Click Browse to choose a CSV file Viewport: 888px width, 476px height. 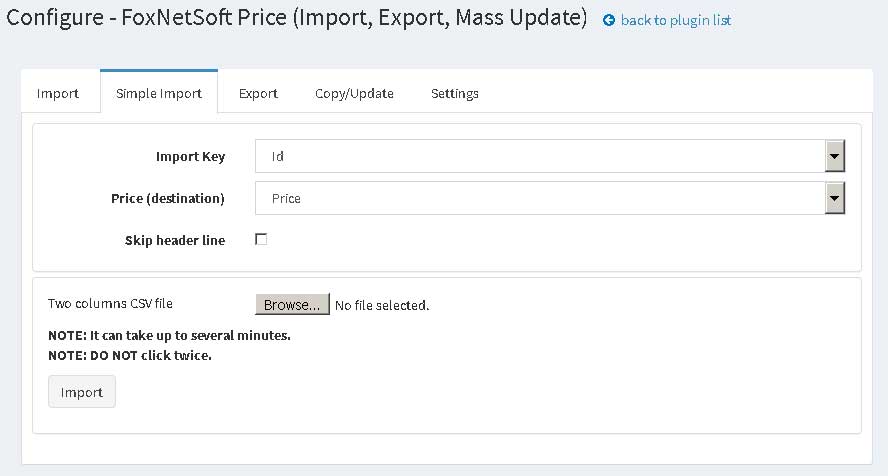pos(292,305)
